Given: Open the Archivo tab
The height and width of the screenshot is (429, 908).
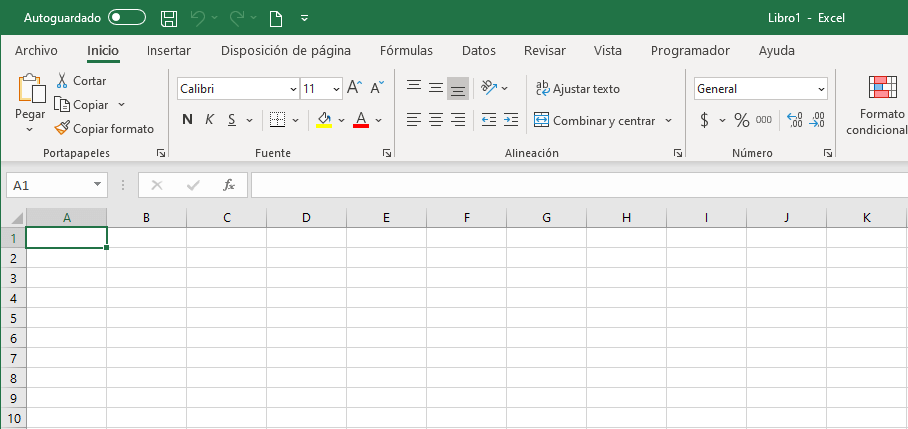Looking at the screenshot, I should 36,51.
